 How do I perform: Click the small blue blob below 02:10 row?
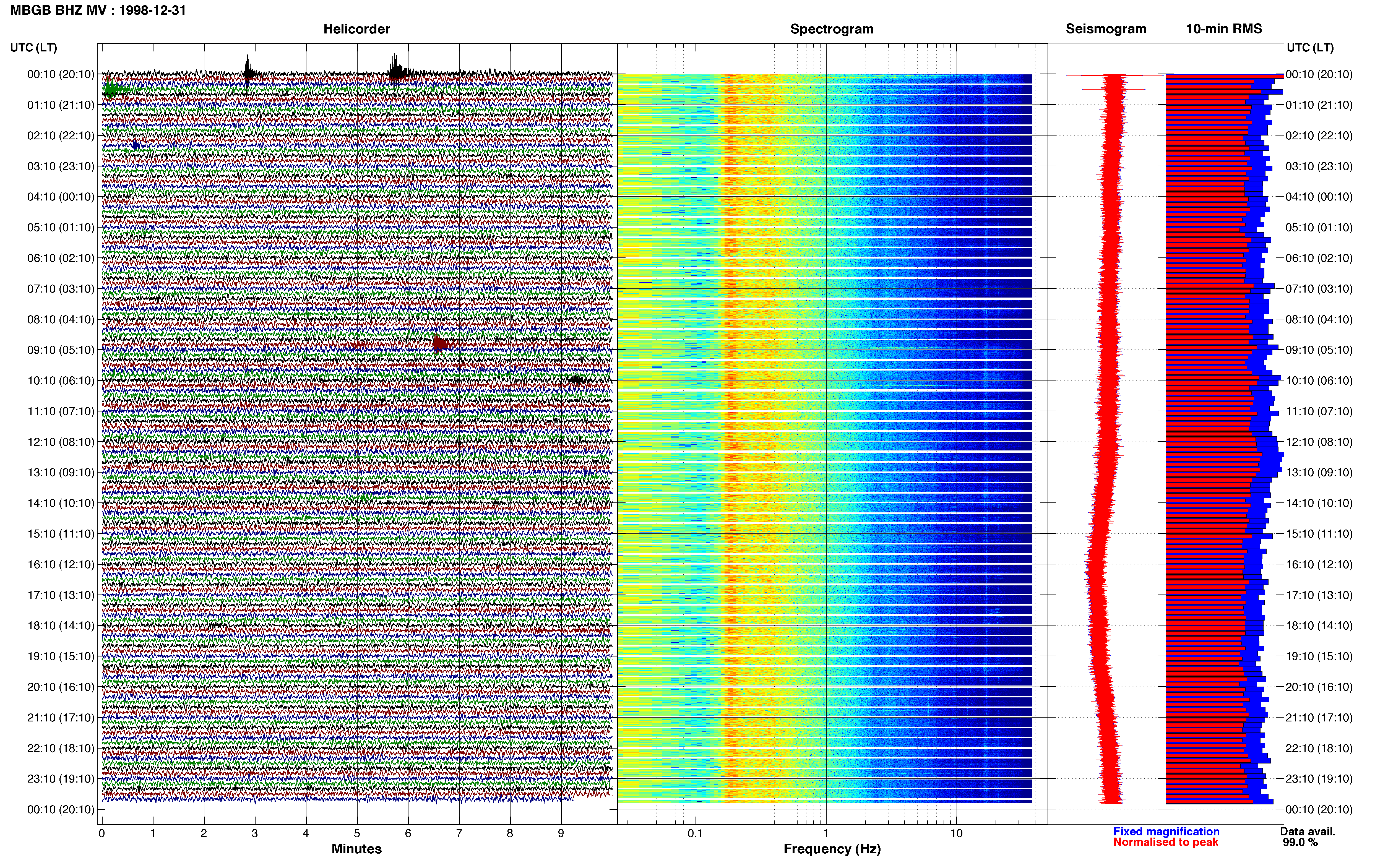point(136,145)
